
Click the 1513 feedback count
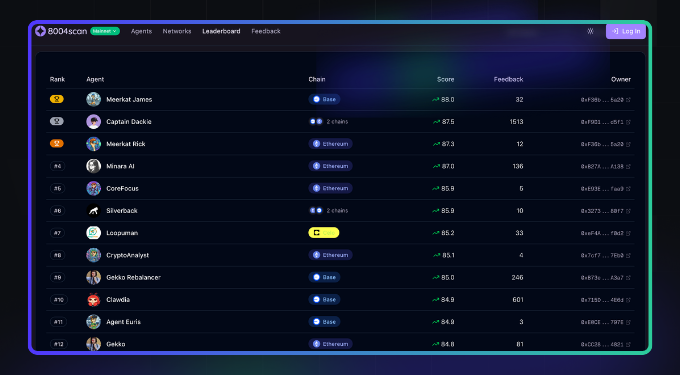[x=517, y=122]
